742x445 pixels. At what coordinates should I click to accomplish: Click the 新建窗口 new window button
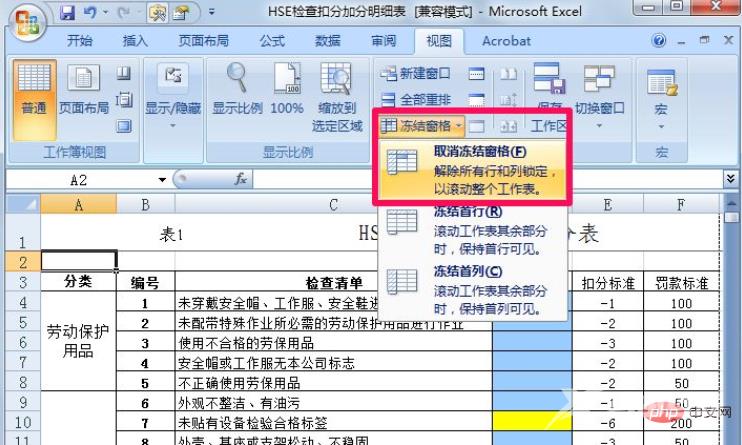[x=416, y=74]
